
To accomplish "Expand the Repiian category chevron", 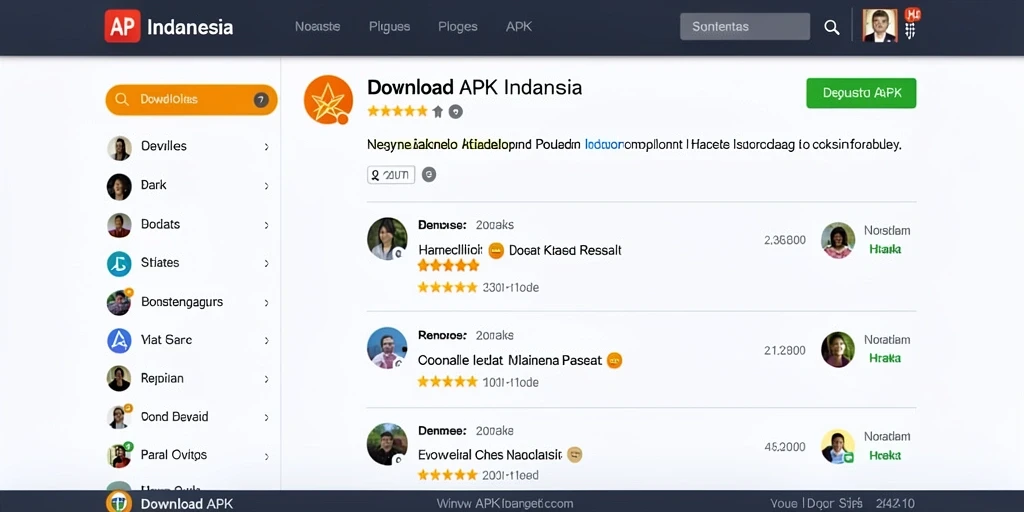I will [266, 379].
